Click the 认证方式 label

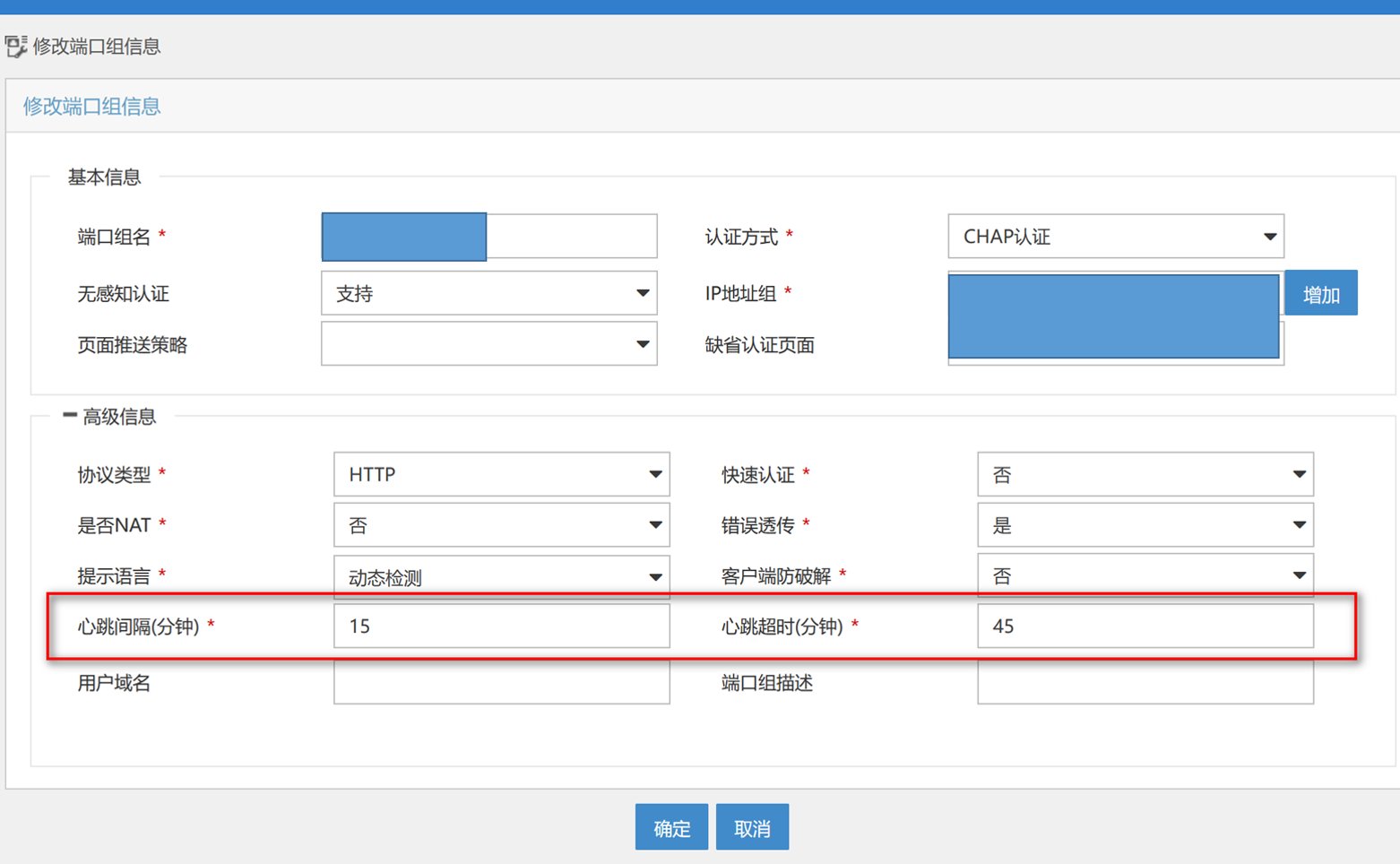[x=741, y=237]
